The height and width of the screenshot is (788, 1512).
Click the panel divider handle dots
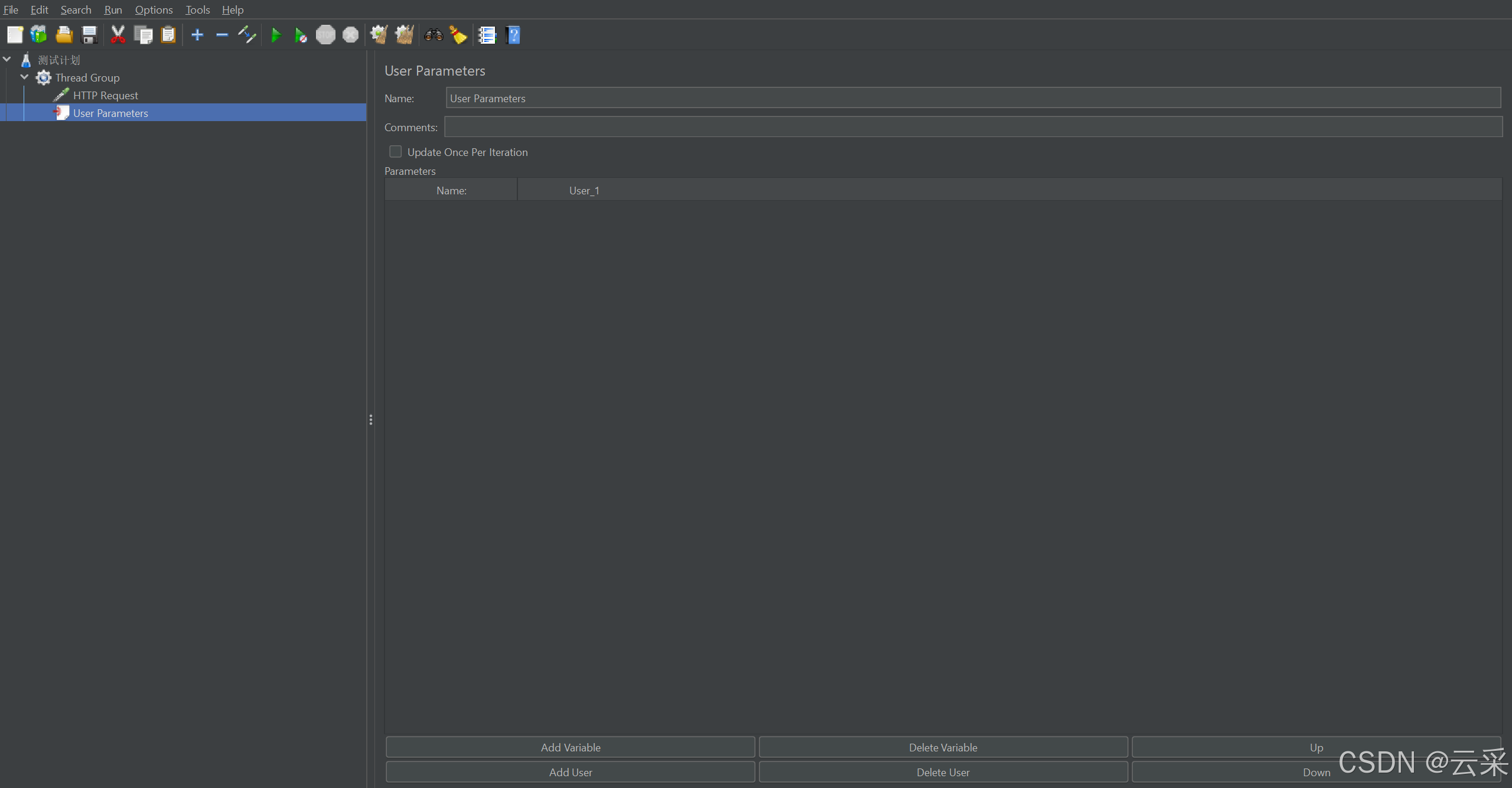(x=370, y=419)
